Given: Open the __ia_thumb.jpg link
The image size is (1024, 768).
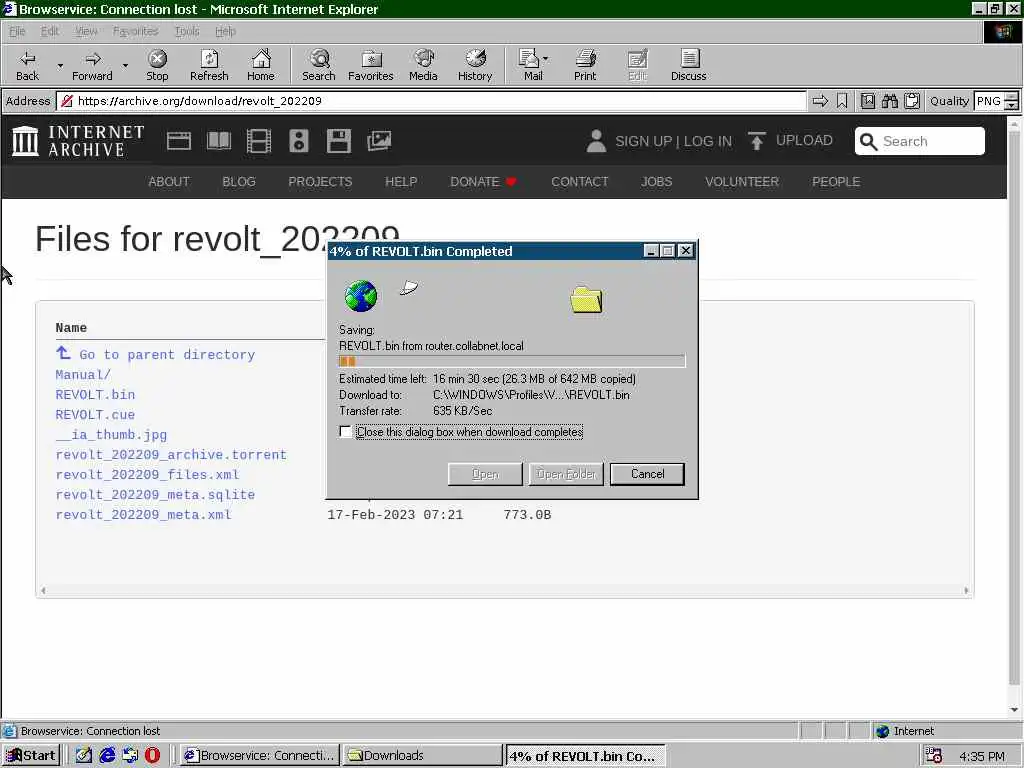Looking at the screenshot, I should point(111,435).
